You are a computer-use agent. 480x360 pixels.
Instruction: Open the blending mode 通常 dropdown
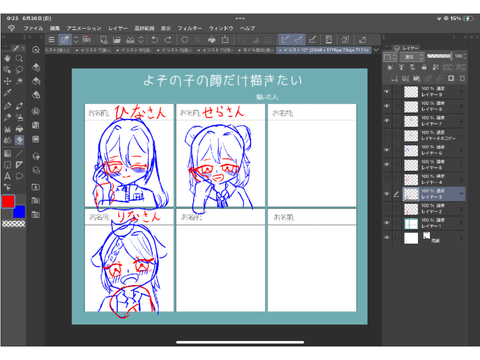[x=412, y=57]
